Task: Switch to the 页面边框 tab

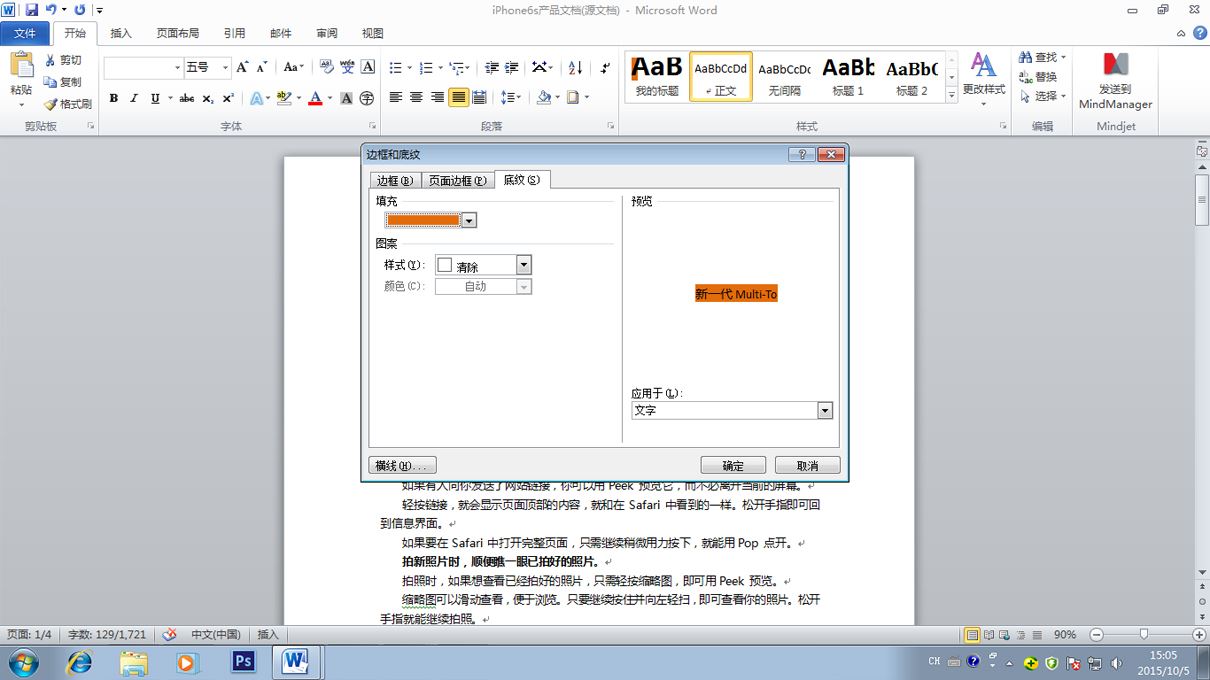Action: (x=457, y=180)
